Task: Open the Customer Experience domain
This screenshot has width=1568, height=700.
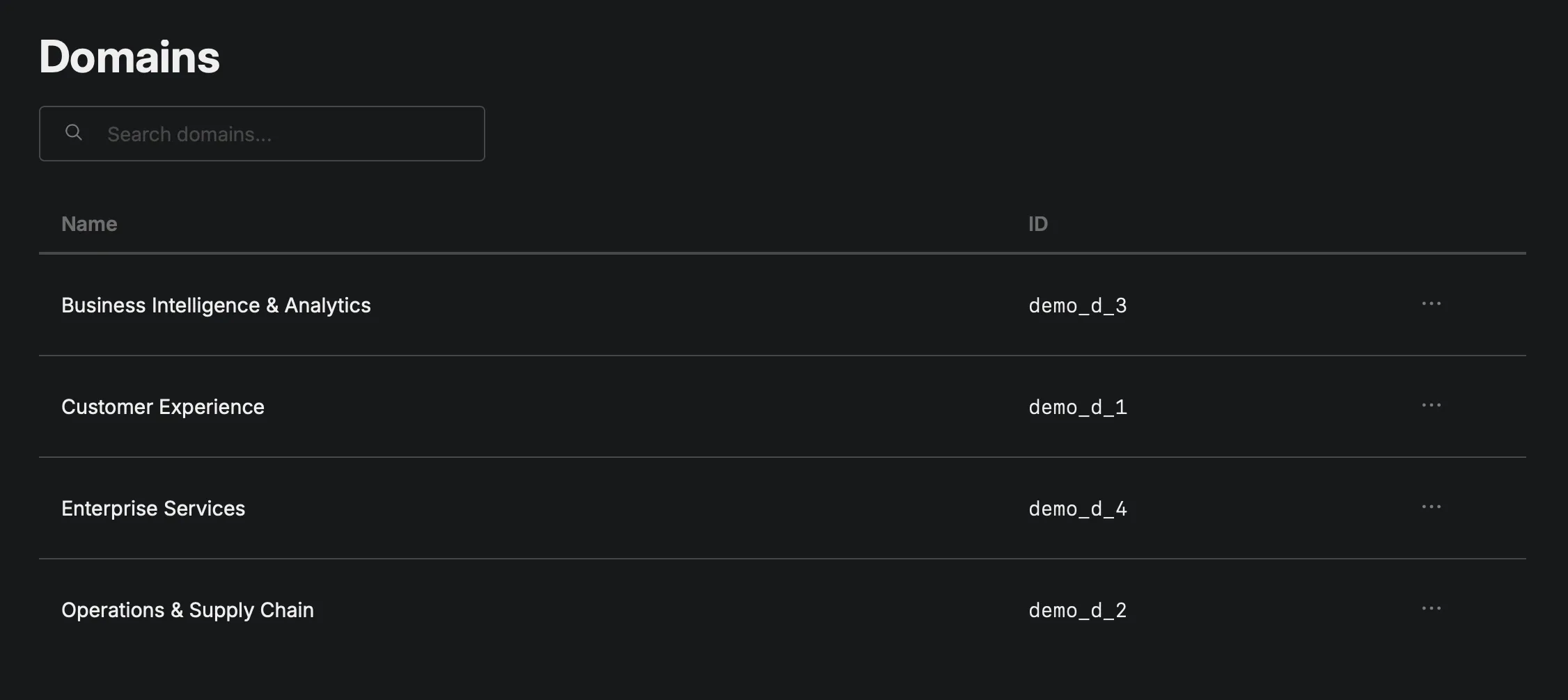Action: tap(163, 406)
